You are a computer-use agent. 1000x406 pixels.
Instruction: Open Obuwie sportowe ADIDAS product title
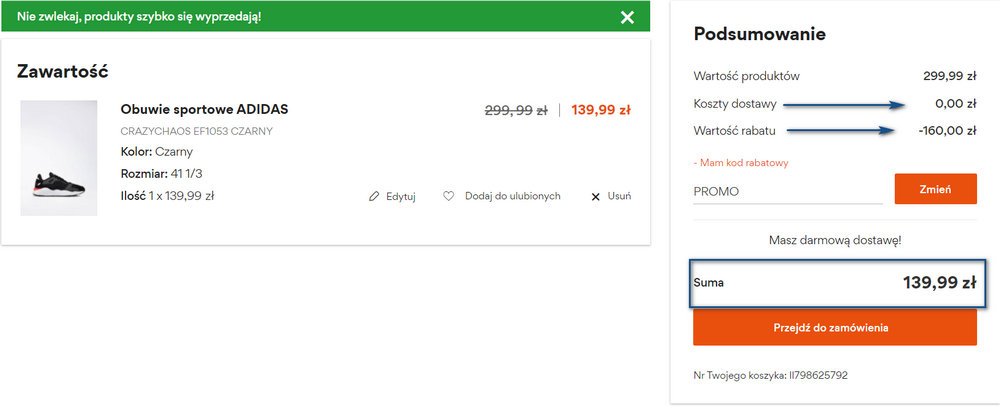pyautogui.click(x=204, y=110)
